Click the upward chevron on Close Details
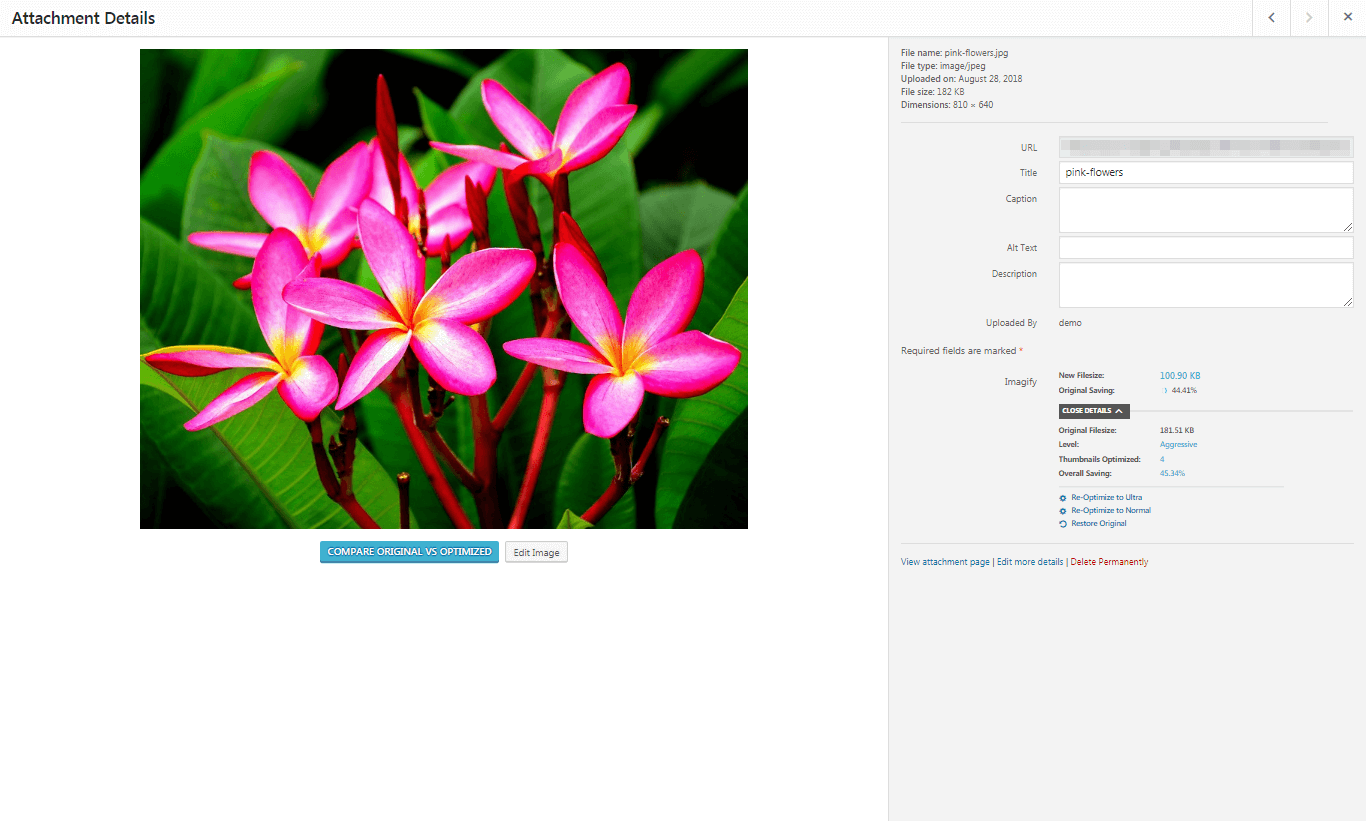Image resolution: width=1366 pixels, height=821 pixels. (1119, 411)
